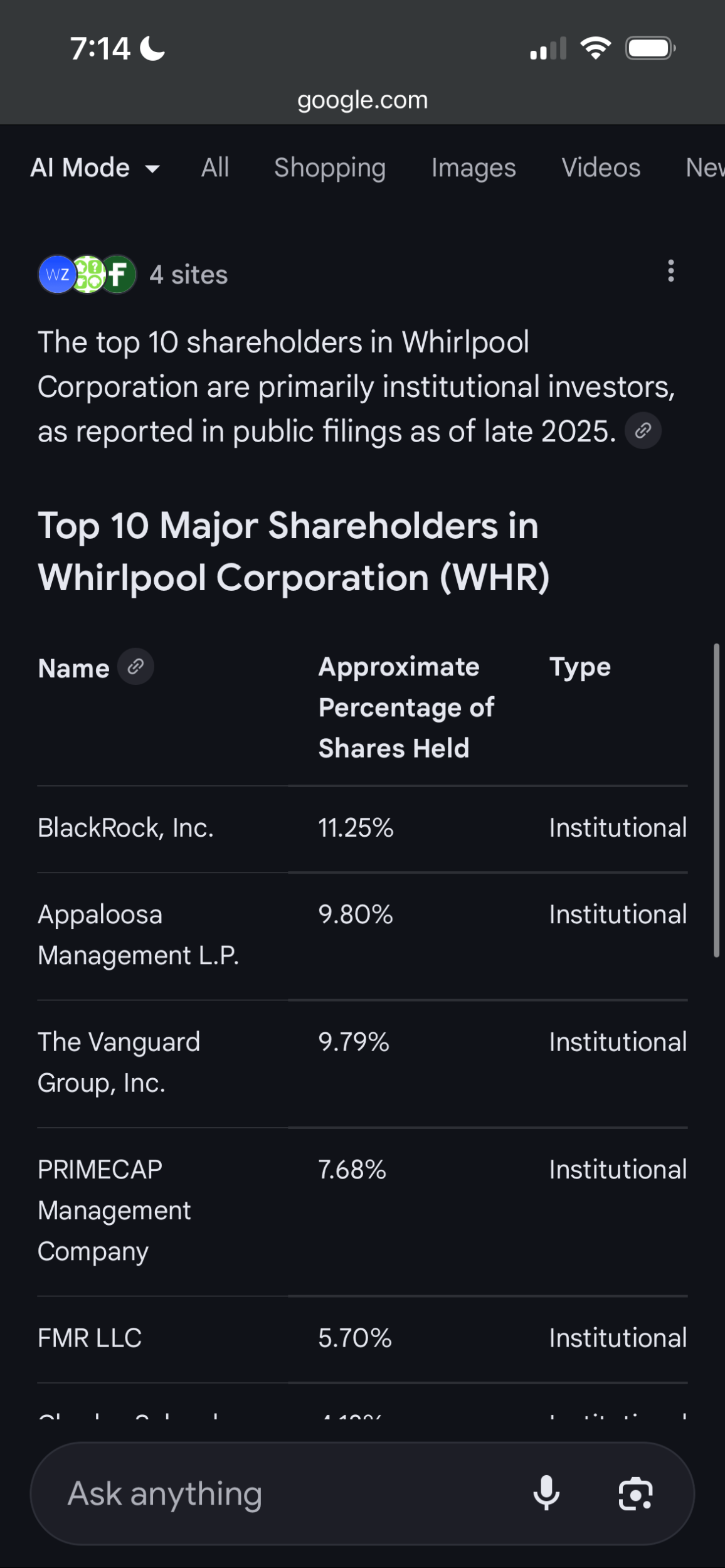Tap the Wi-Fi status icon
725x1568 pixels.
coord(595,48)
